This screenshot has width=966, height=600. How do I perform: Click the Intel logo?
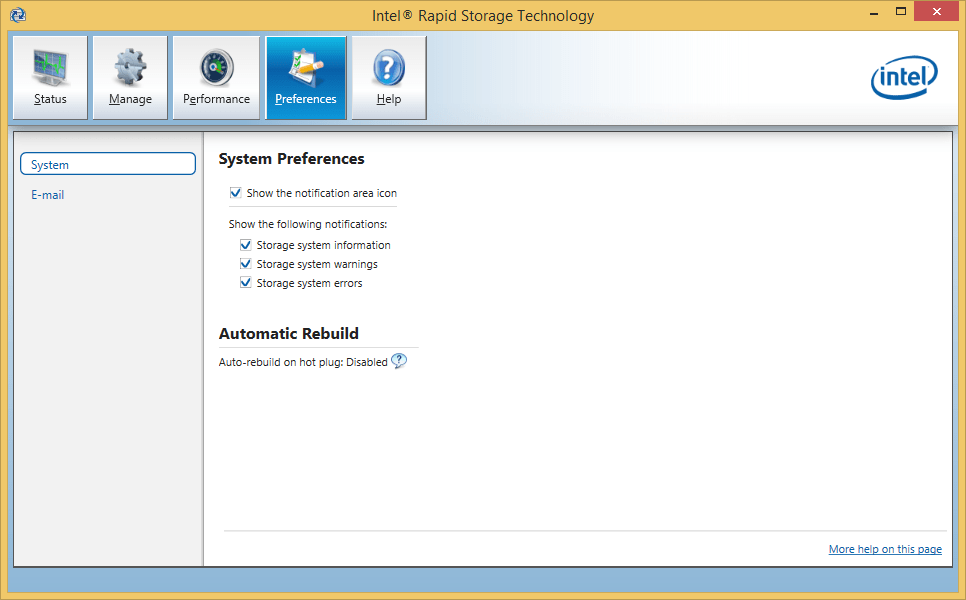tap(903, 78)
